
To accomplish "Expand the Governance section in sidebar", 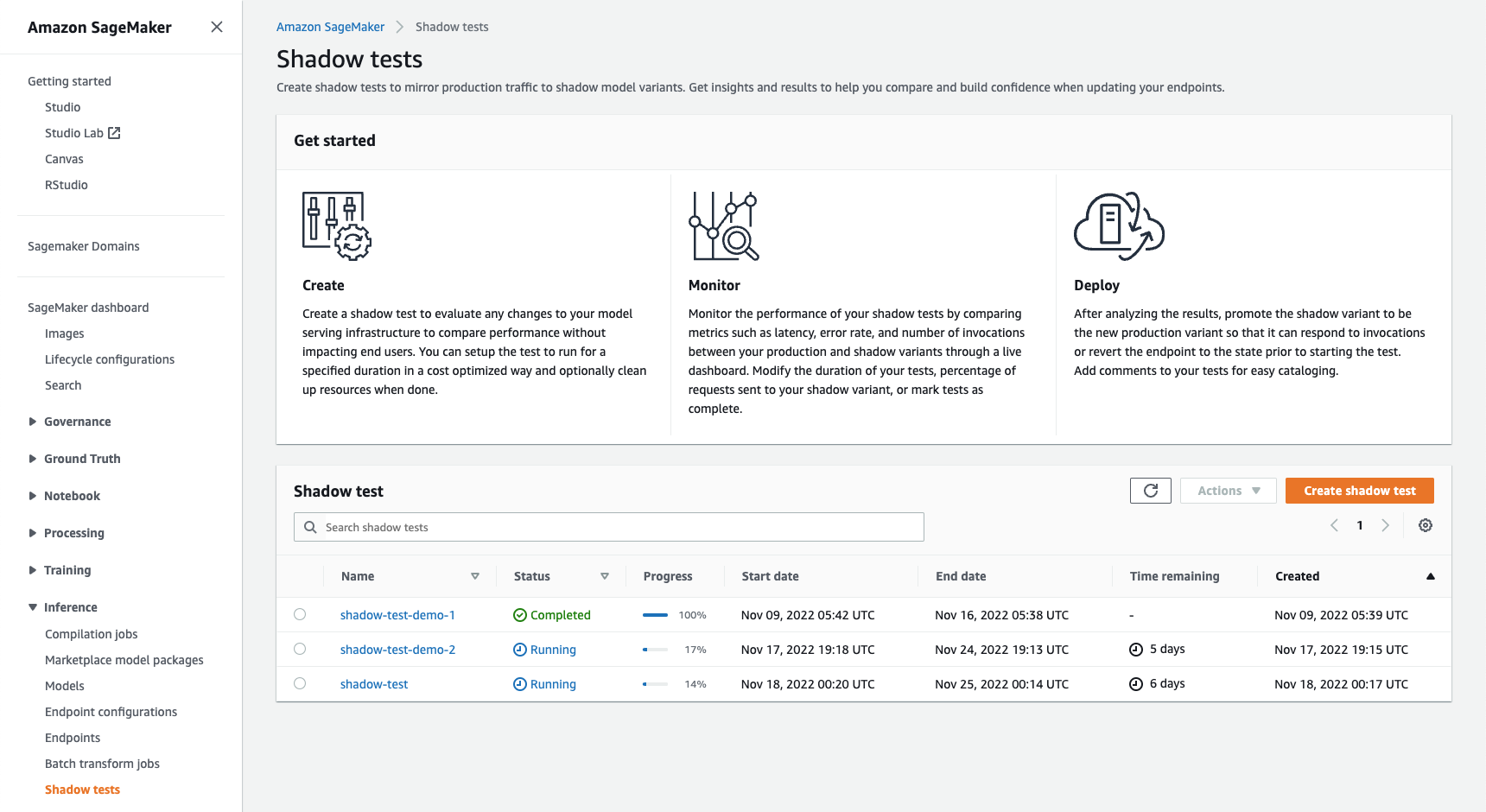I will [x=33, y=422].
